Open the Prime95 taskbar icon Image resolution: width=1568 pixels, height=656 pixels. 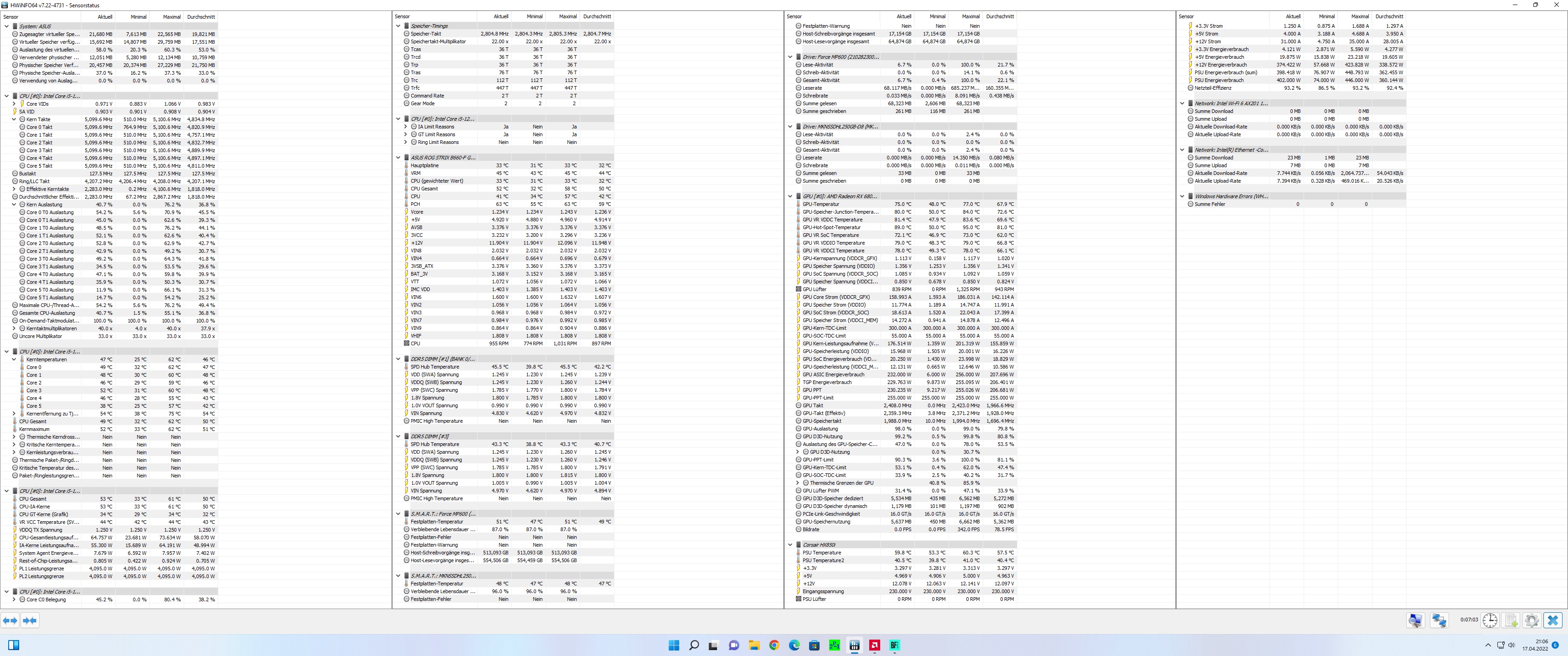click(x=834, y=645)
